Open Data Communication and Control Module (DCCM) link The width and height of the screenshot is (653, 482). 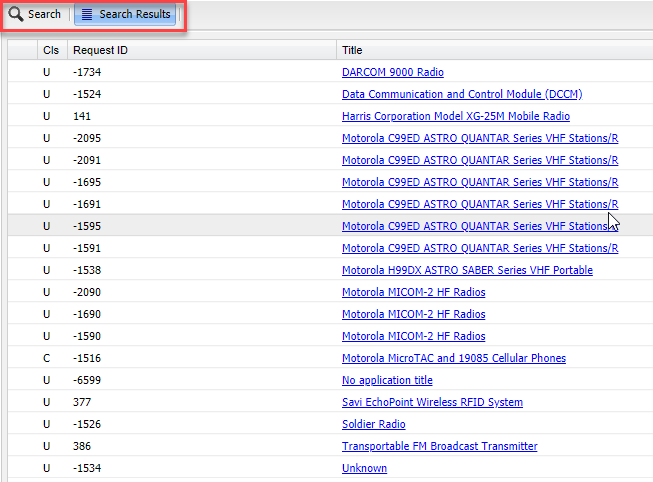[462, 94]
